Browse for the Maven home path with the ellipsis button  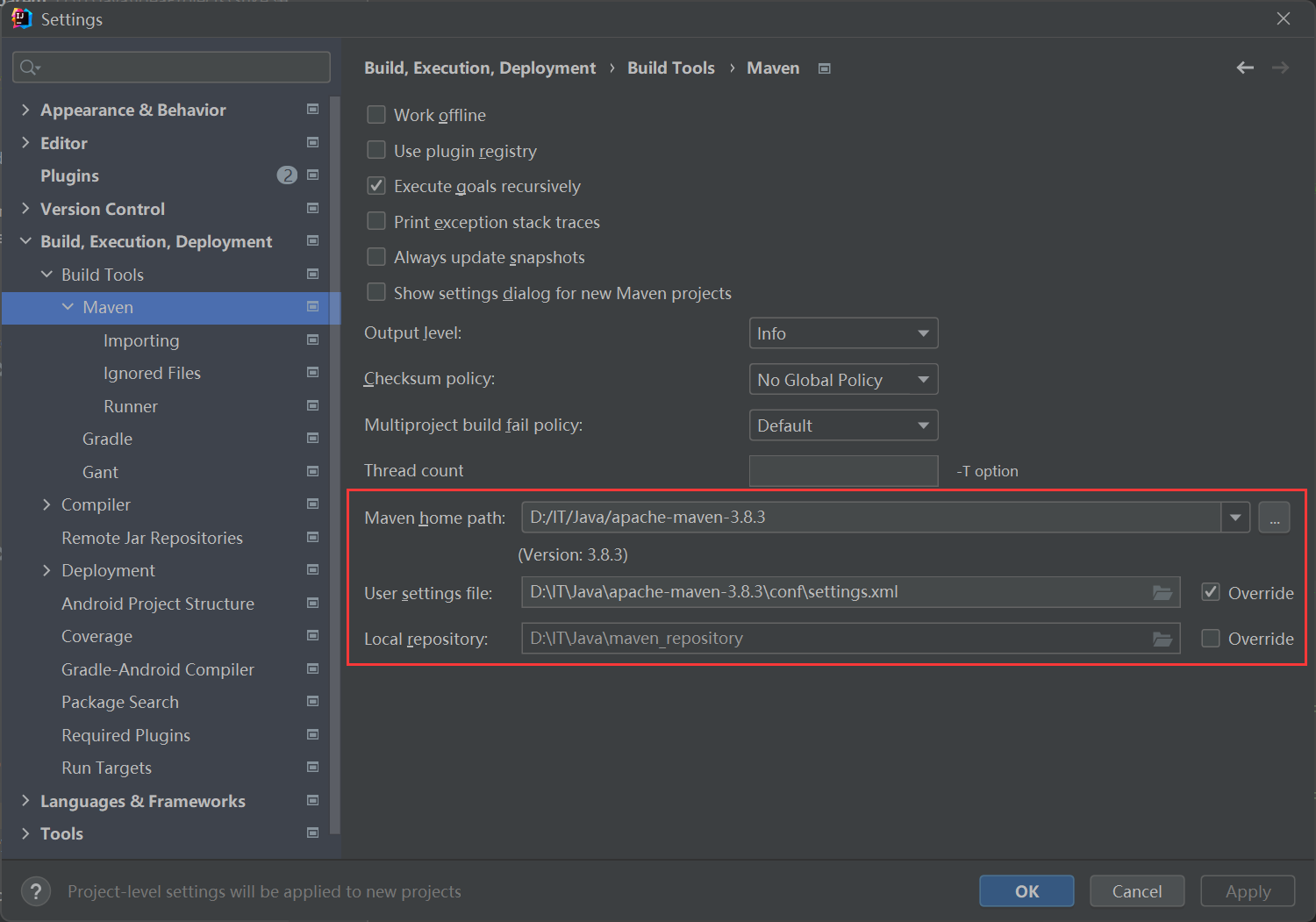coord(1274,518)
